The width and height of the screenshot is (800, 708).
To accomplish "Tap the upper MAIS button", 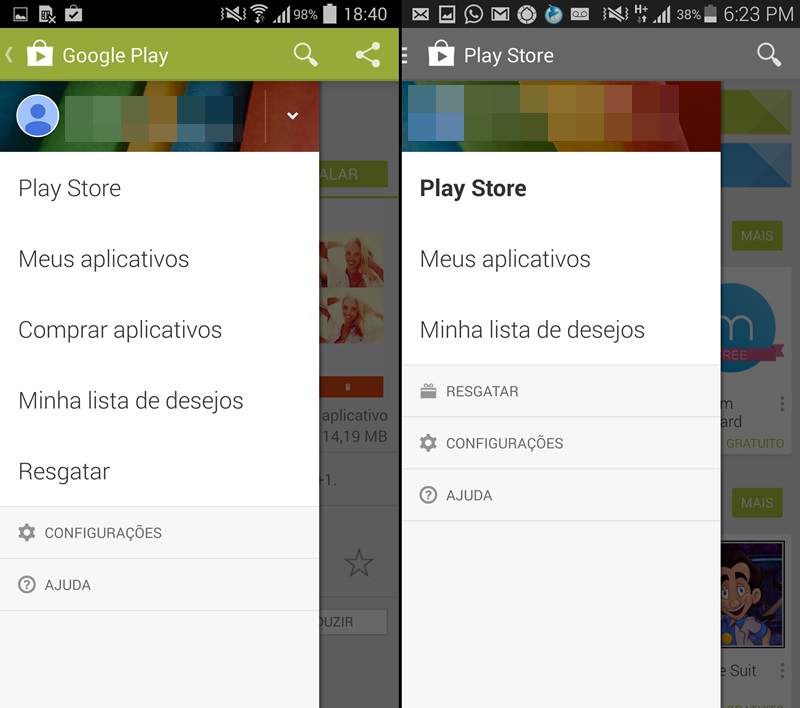I will click(x=757, y=236).
